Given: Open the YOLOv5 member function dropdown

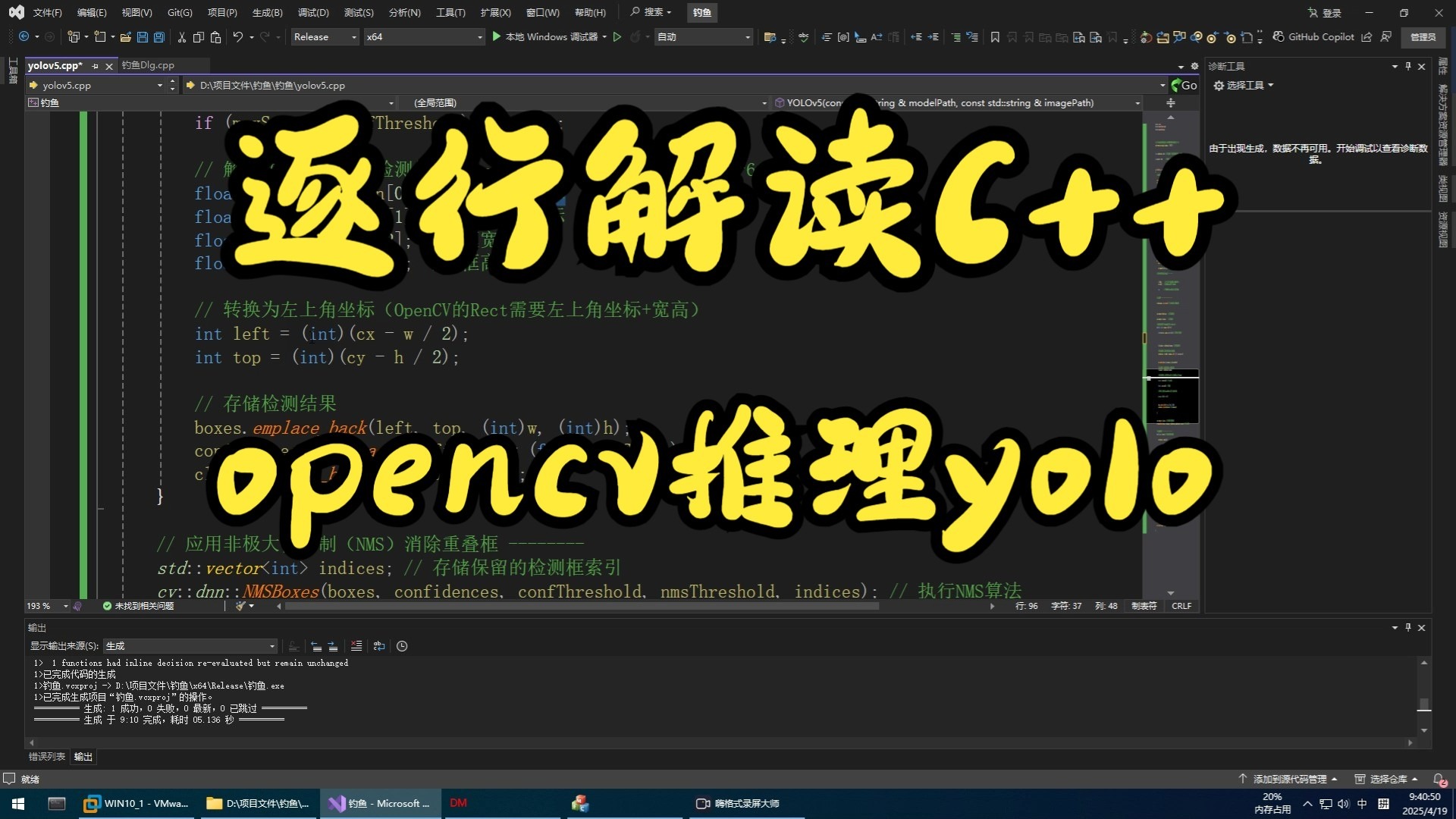Looking at the screenshot, I should tap(957, 102).
